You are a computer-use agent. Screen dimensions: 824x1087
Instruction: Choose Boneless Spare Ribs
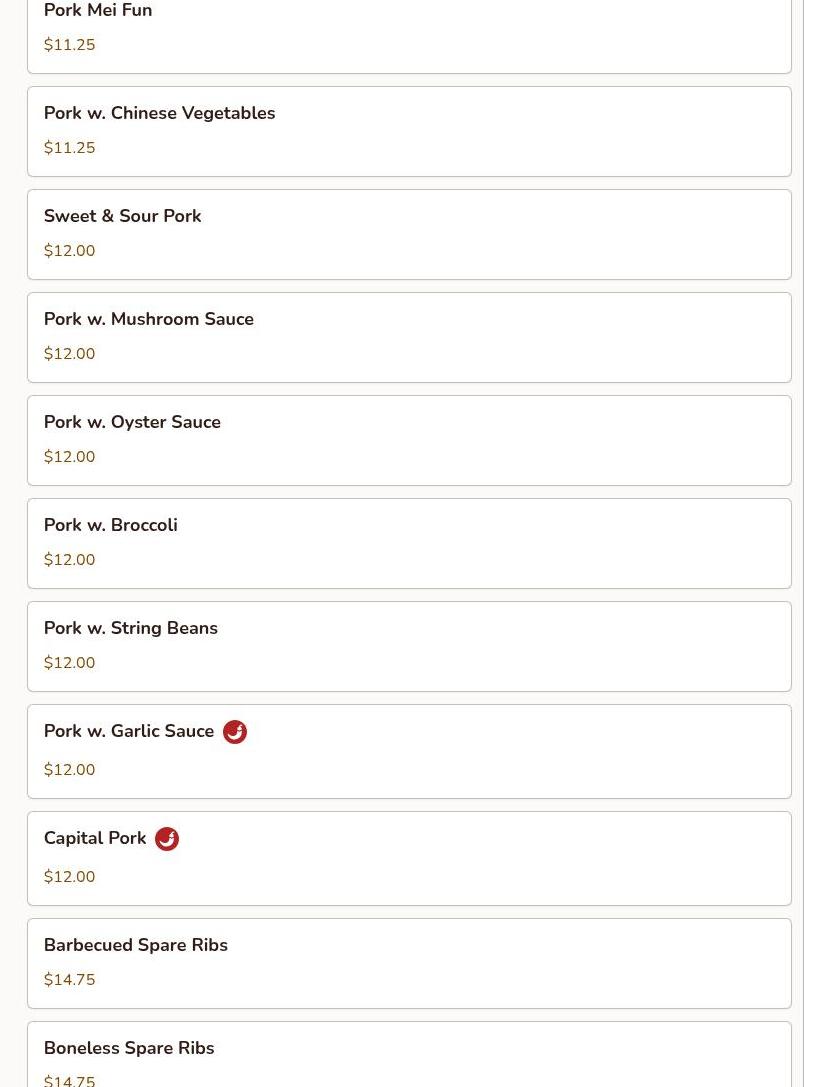click(409, 1054)
